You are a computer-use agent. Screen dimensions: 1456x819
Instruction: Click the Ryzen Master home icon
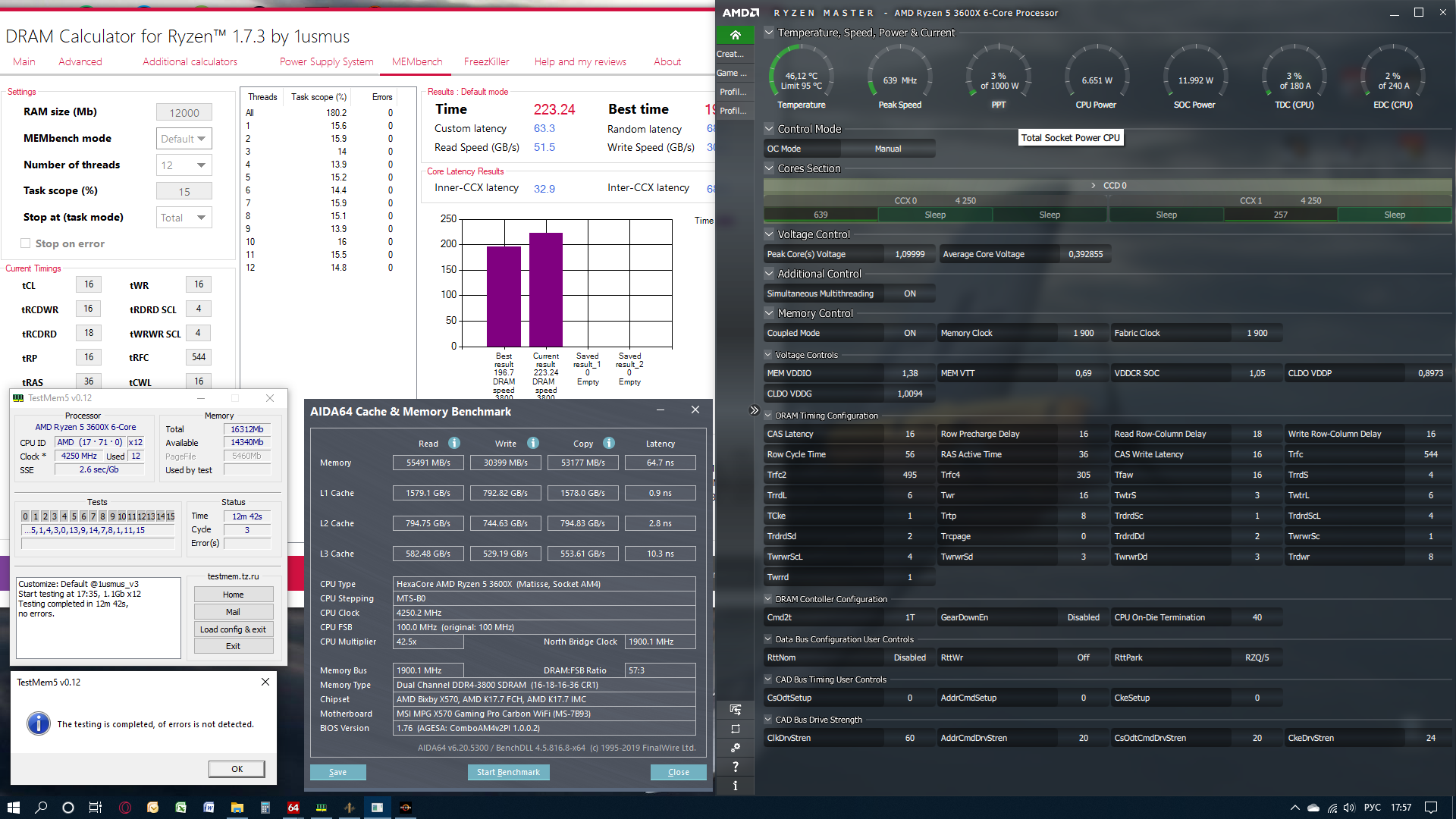(x=735, y=35)
